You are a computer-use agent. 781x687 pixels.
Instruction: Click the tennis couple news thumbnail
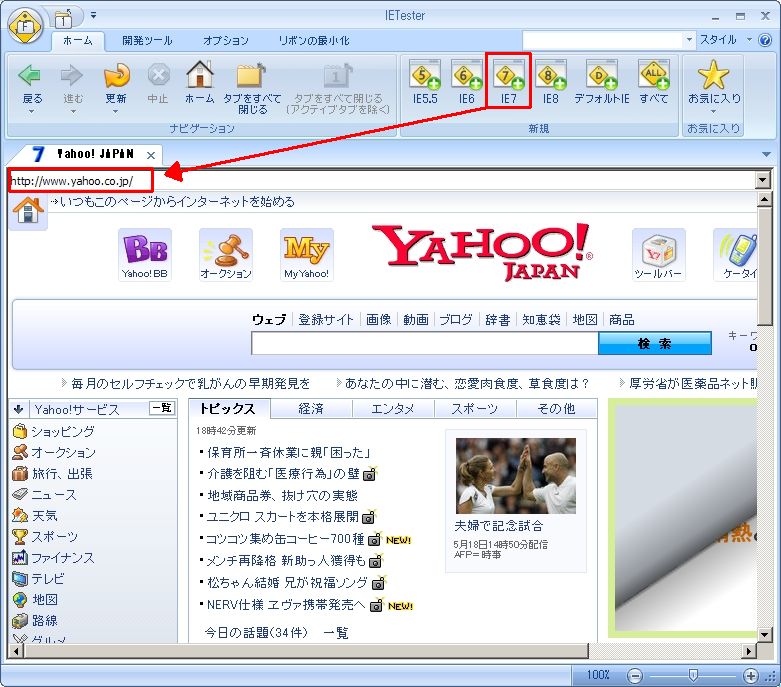[x=516, y=476]
